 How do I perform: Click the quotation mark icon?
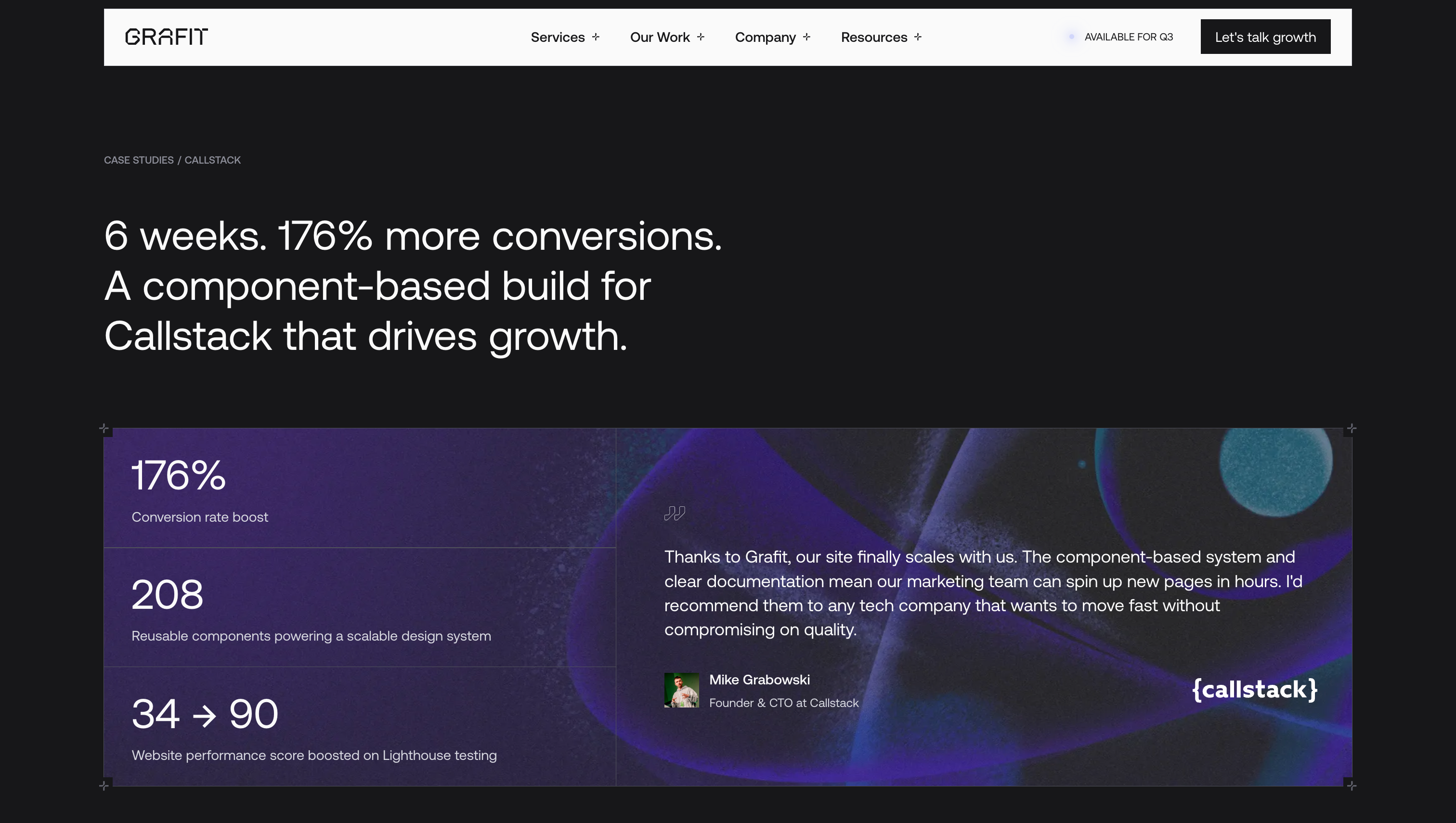point(674,513)
